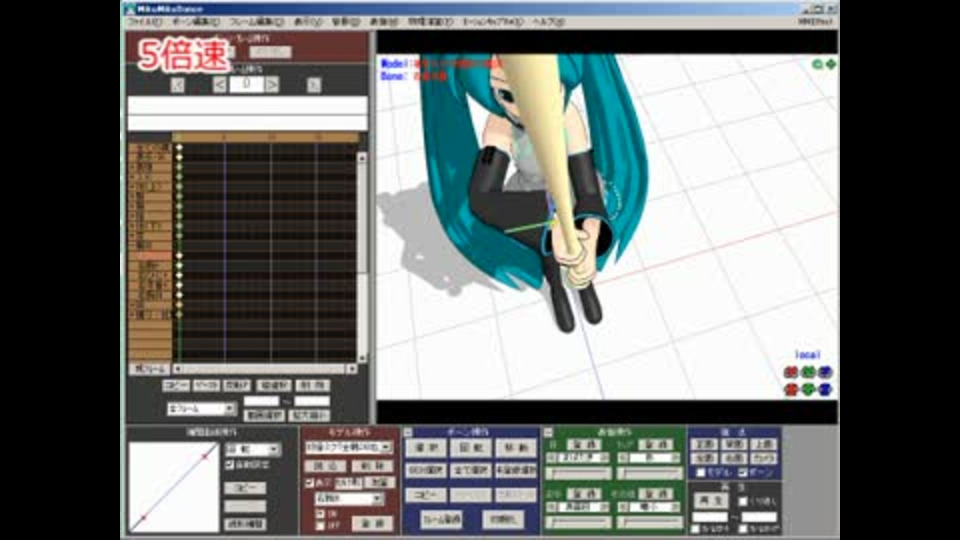Image resolution: width=960 pixels, height=540 pixels.
Task: Open the second dropdown in model panel
Action: [348, 499]
